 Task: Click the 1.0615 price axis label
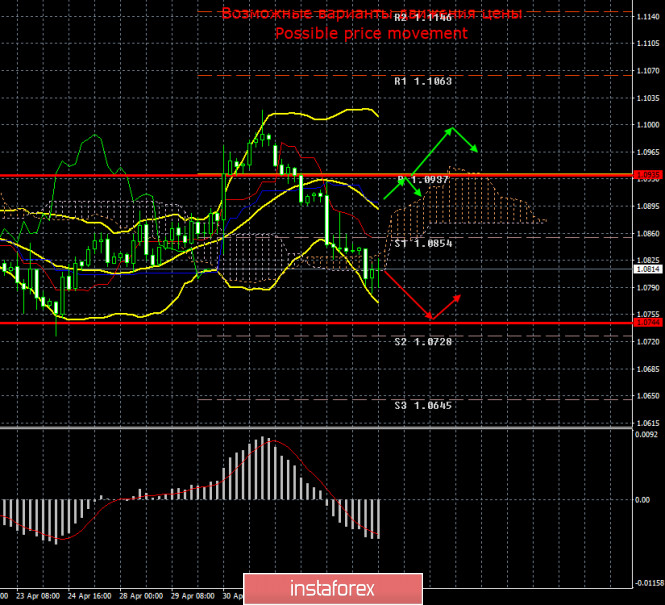tap(648, 423)
